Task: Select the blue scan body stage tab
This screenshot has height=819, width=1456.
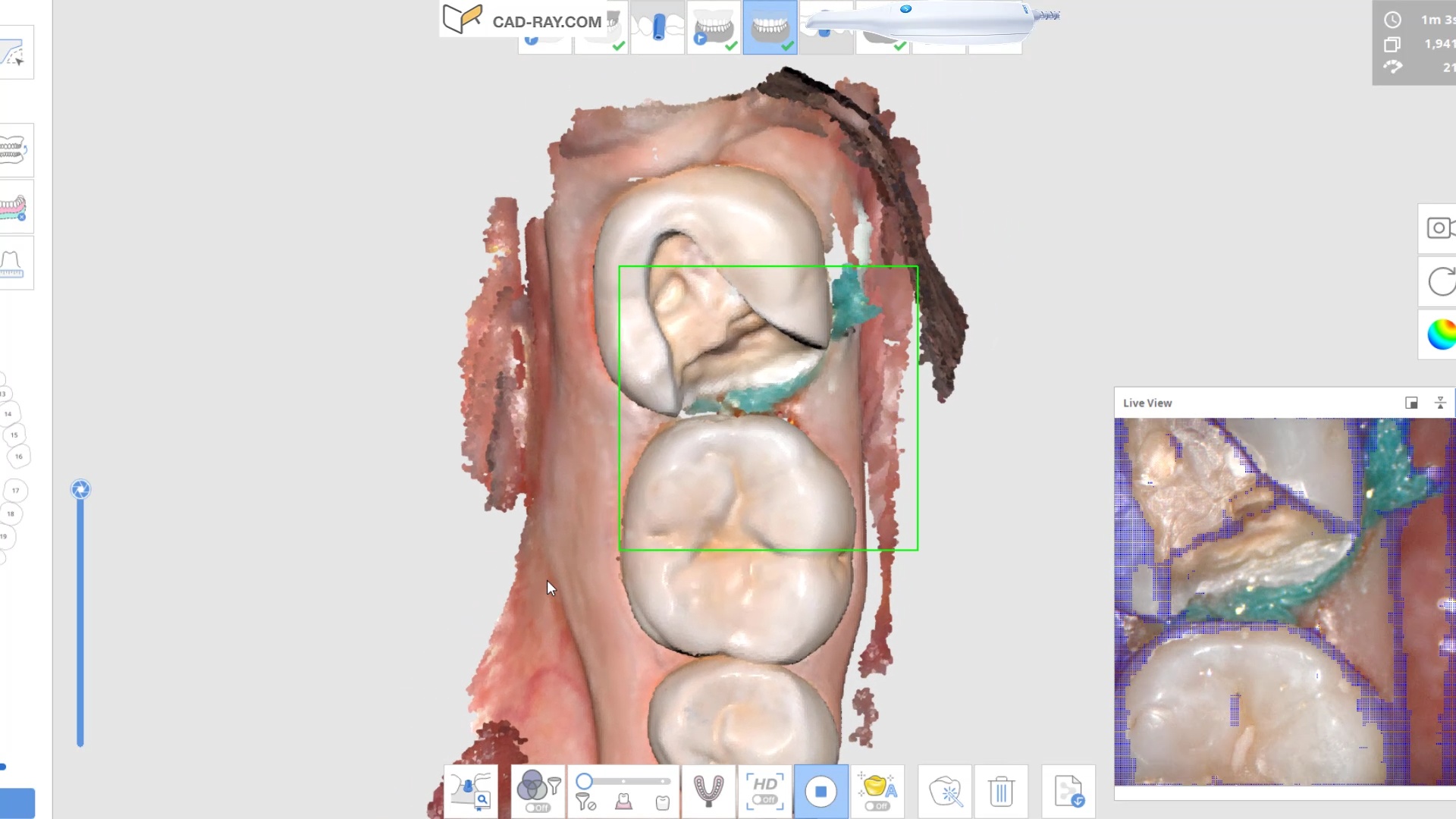Action: coord(657,28)
